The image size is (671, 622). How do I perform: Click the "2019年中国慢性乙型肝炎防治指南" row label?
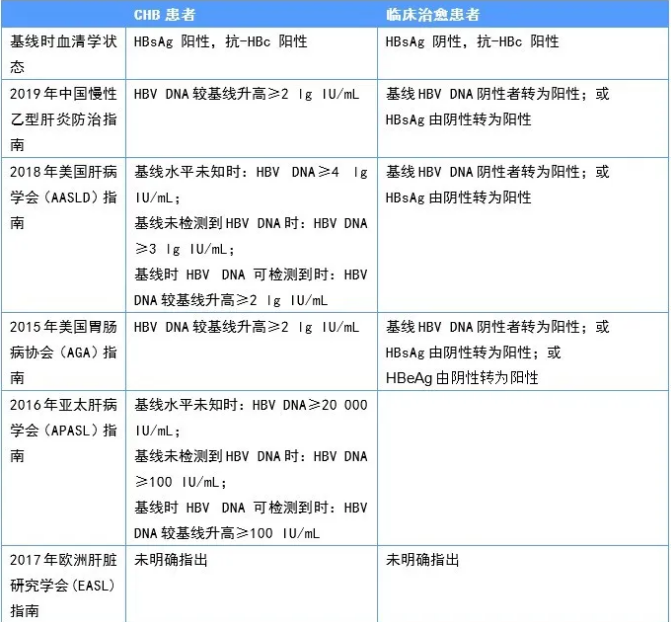pos(63,119)
